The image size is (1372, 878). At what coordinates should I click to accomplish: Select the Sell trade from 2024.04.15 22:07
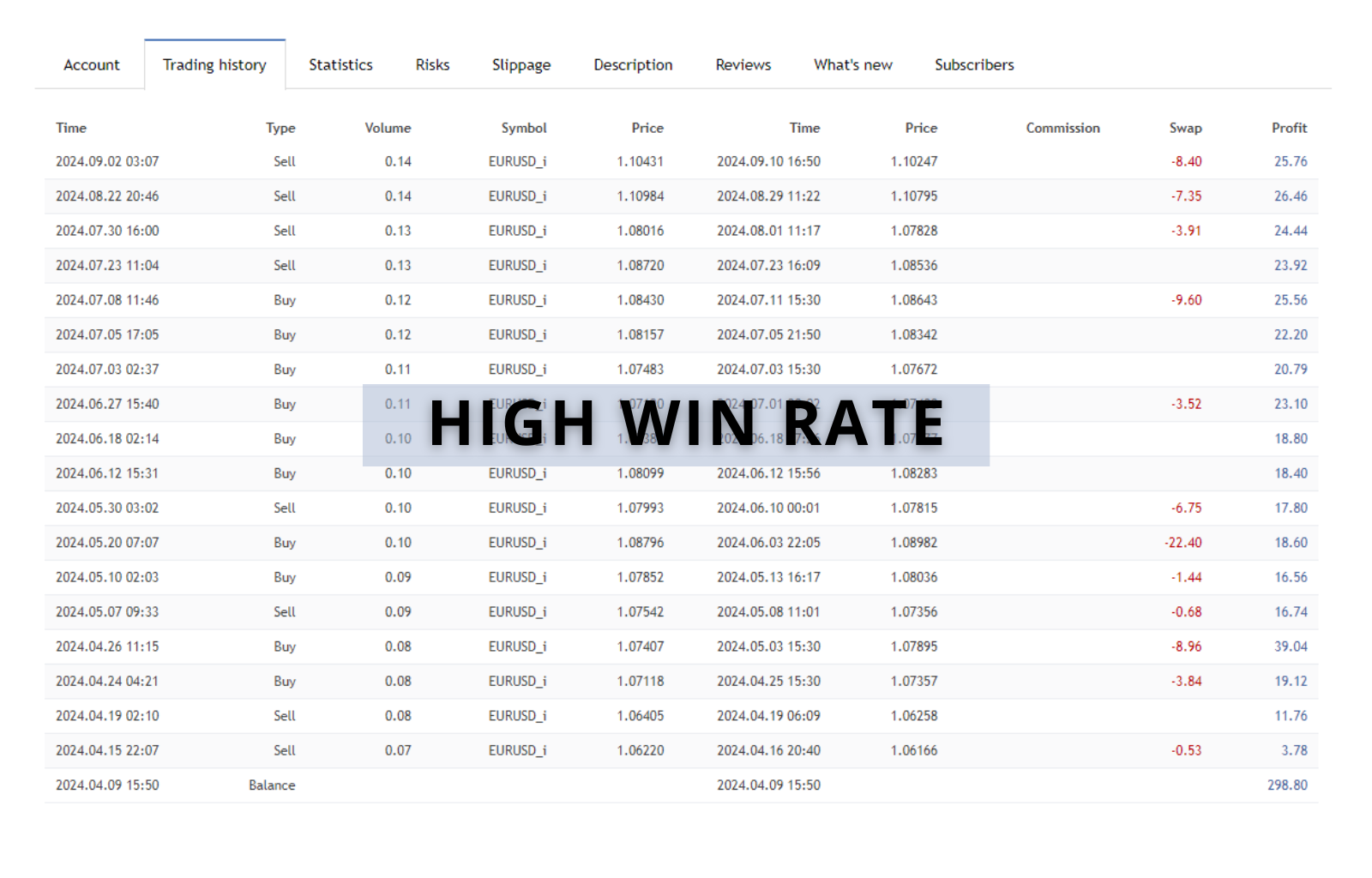(x=107, y=749)
